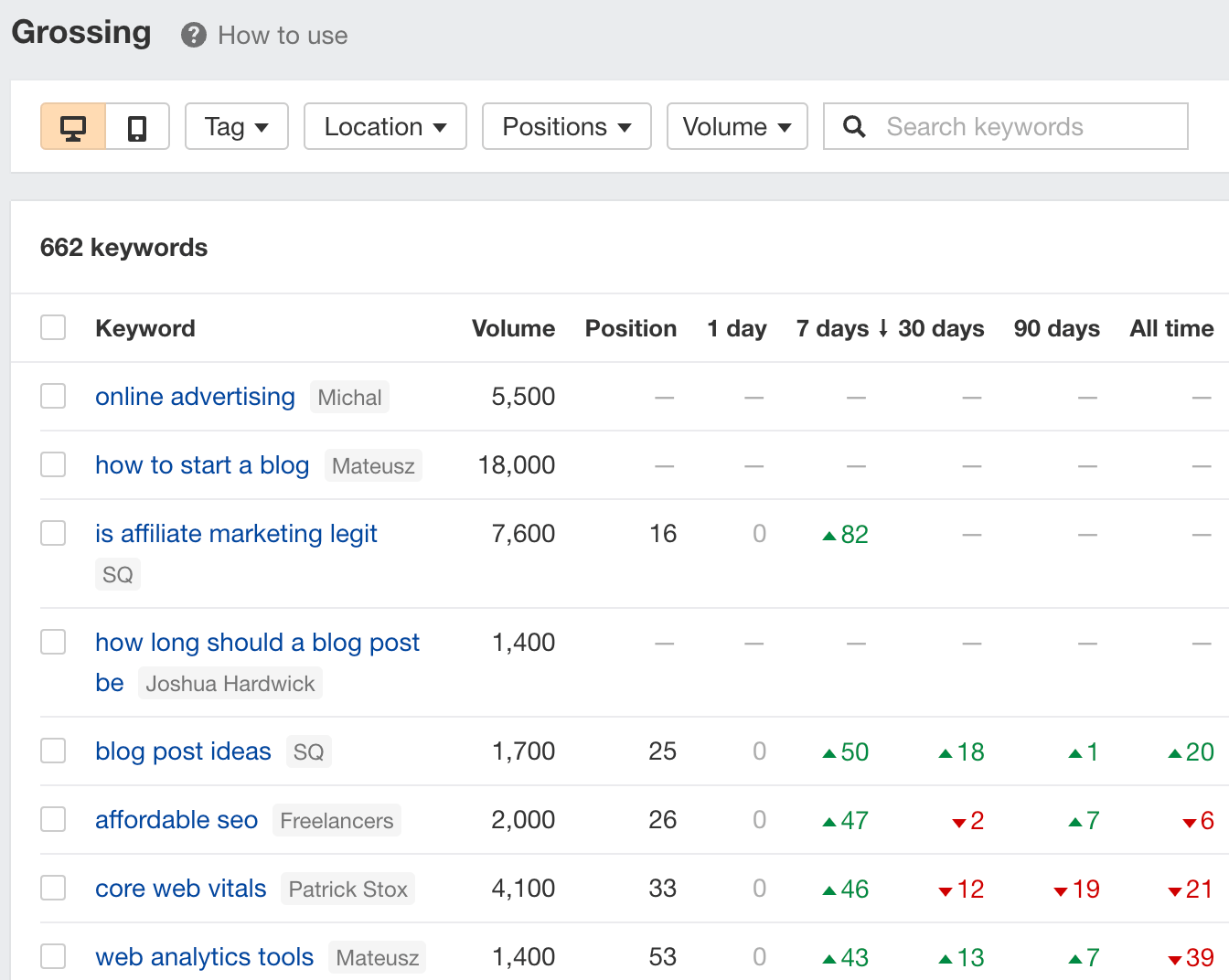The height and width of the screenshot is (980, 1229).
Task: Open the Tag filter dropdown
Action: point(236,126)
